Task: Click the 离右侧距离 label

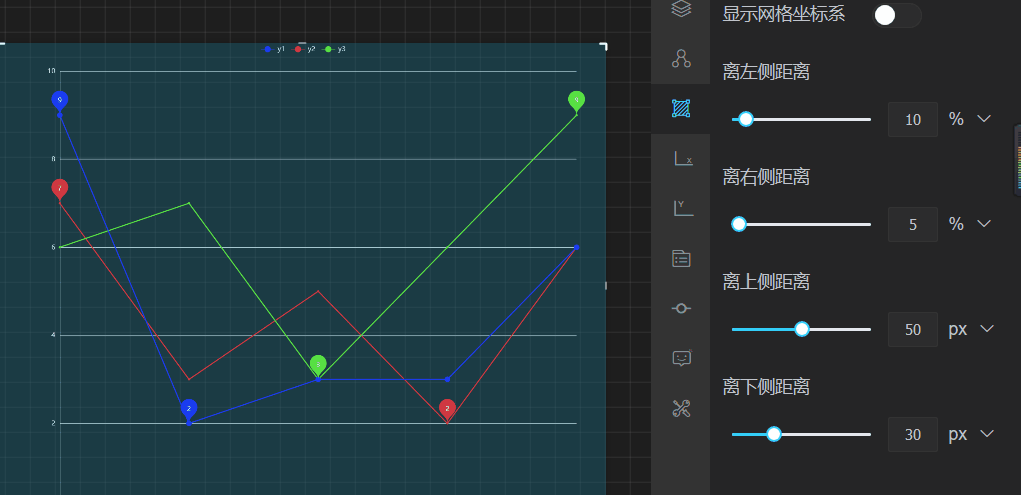Action: click(766, 177)
